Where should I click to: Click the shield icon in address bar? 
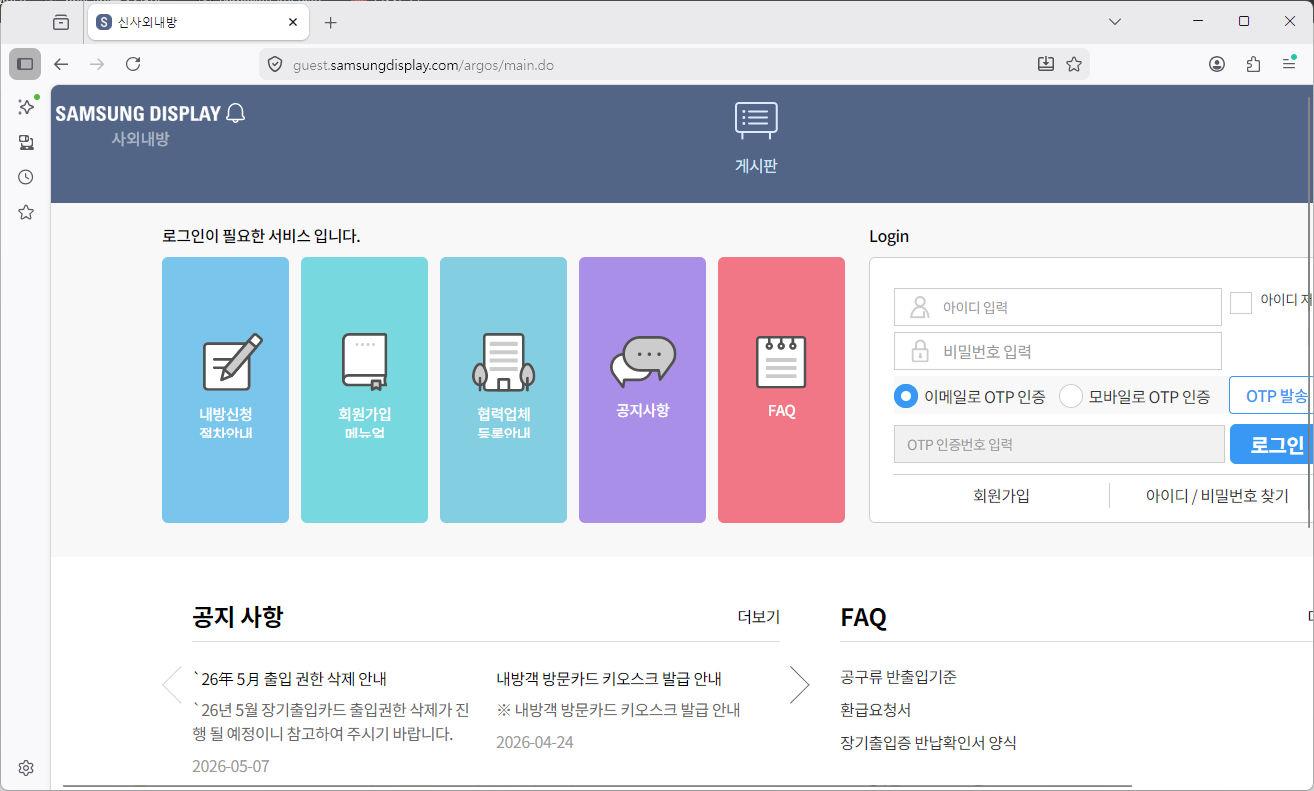(x=275, y=64)
